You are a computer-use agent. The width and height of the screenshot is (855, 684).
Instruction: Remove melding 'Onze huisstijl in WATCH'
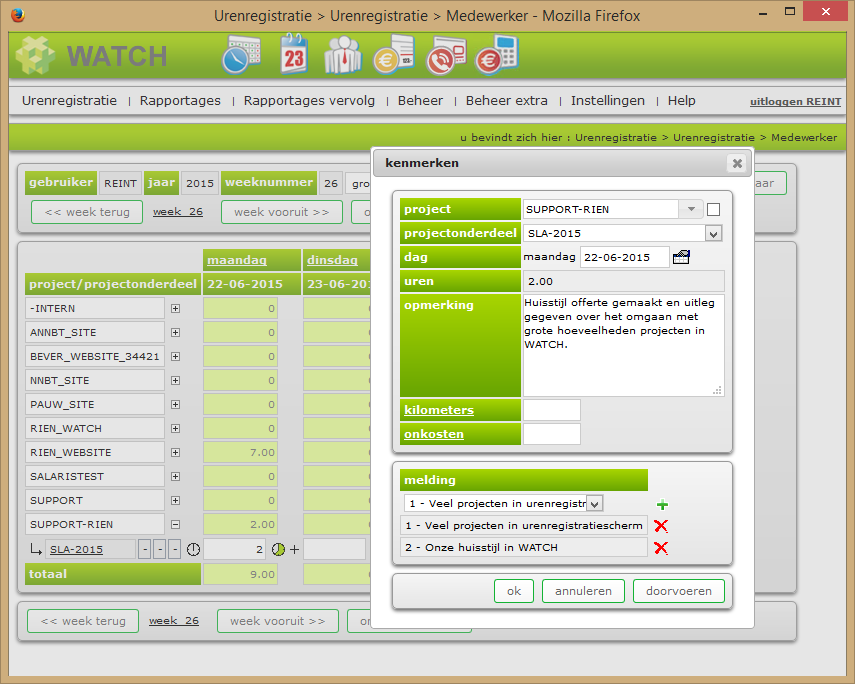[x=661, y=548]
